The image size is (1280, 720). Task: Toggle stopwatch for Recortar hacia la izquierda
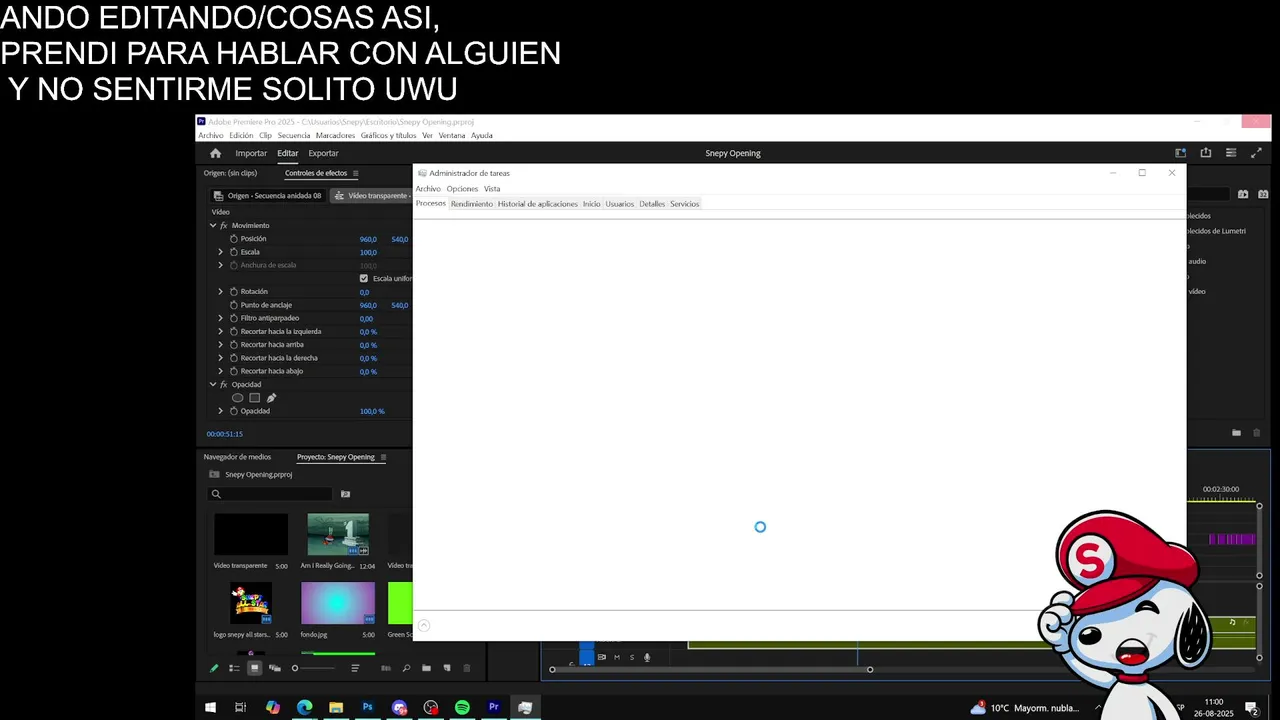(x=234, y=331)
